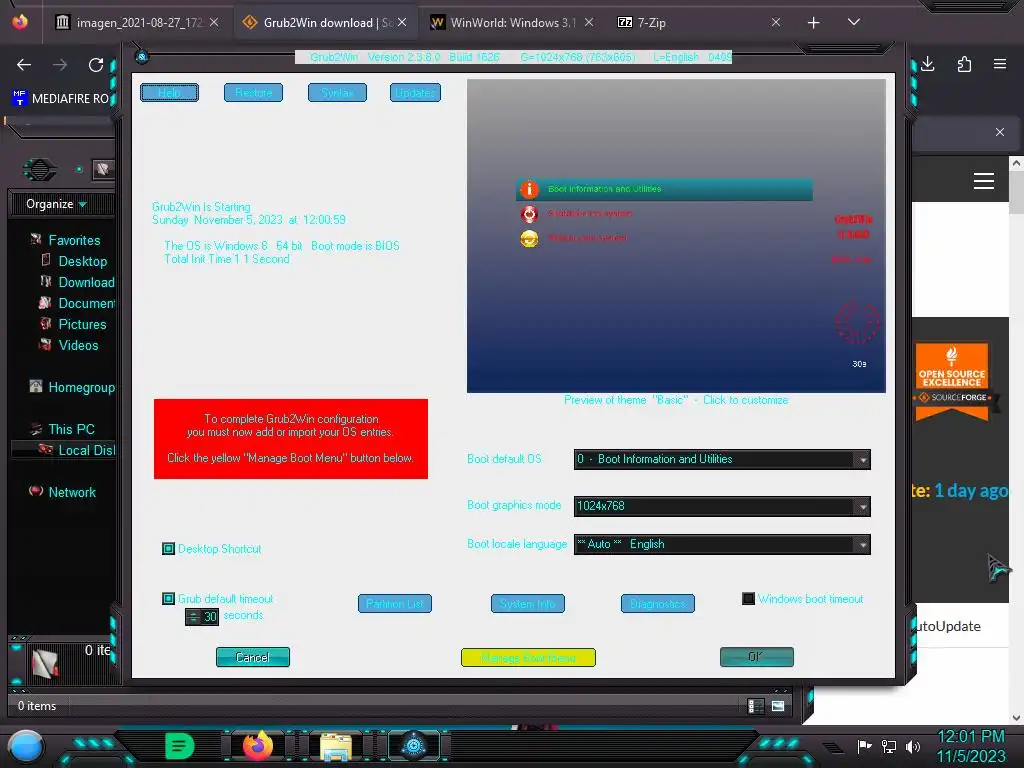Toggle the Grub default timeout checkbox
The height and width of the screenshot is (768, 1024).
(168, 598)
